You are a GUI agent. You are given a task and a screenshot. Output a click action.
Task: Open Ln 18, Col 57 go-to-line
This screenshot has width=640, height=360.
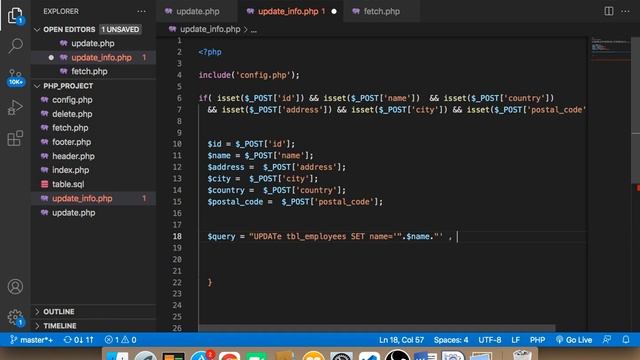click(401, 340)
